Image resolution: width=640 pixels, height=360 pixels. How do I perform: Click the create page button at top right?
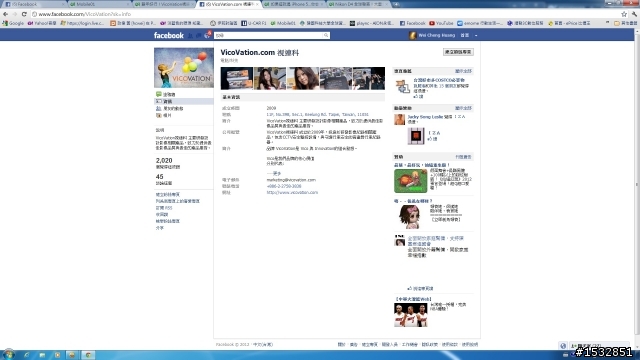[458, 52]
